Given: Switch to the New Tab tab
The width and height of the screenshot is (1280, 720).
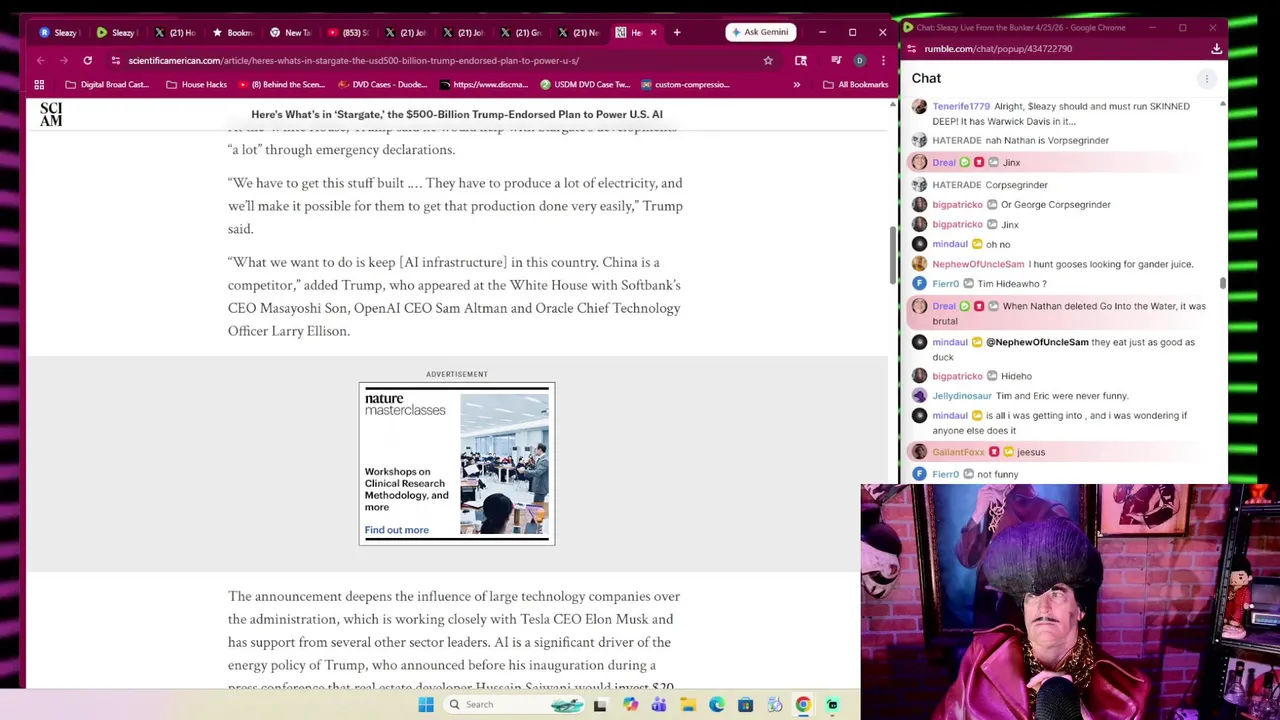Looking at the screenshot, I should tap(291, 32).
